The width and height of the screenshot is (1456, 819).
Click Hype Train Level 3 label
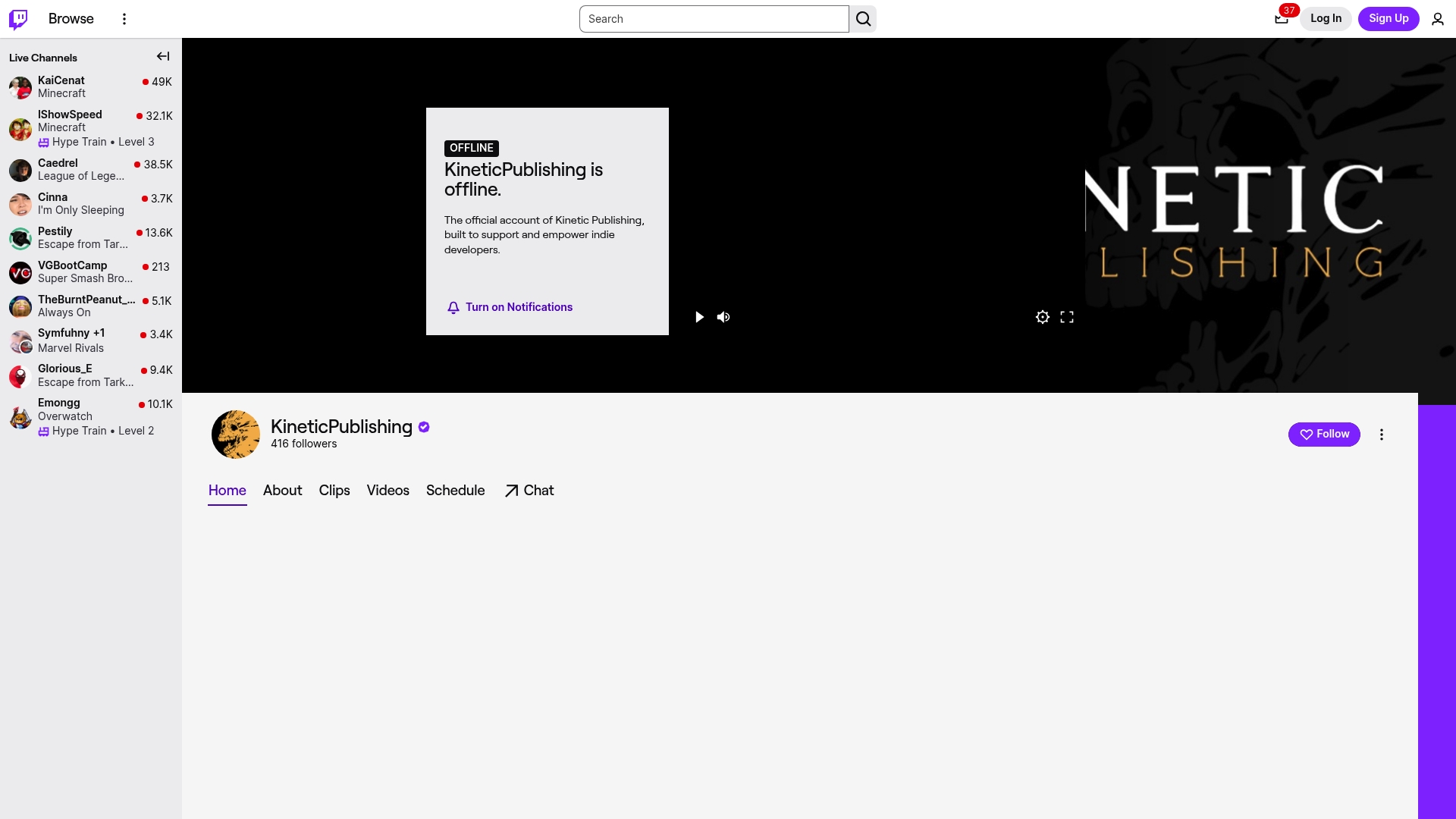point(103,143)
